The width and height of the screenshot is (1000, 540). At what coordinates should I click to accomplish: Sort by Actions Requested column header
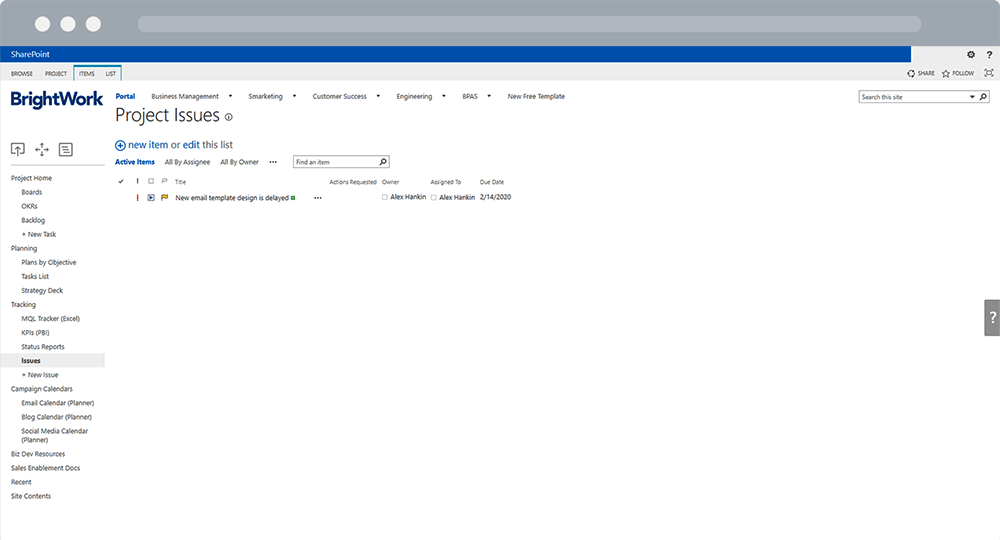pos(353,182)
